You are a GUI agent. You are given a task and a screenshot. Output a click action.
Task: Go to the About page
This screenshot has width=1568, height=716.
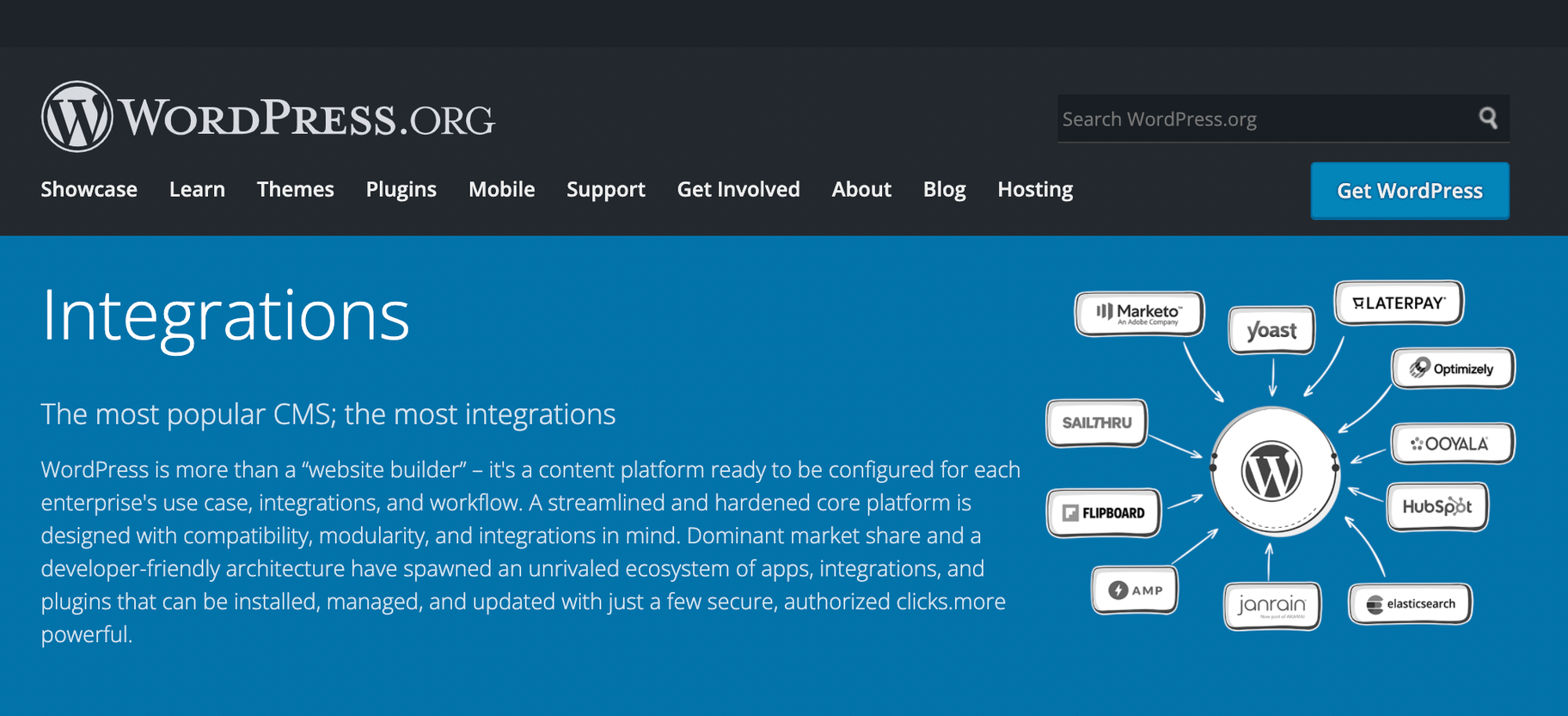pyautogui.click(x=861, y=189)
